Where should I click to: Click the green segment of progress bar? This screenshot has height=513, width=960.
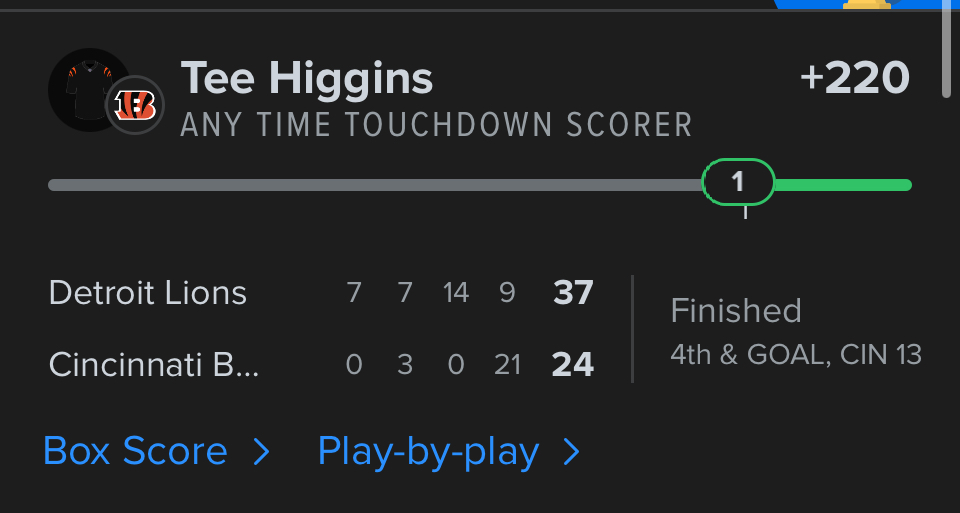pyautogui.click(x=842, y=185)
